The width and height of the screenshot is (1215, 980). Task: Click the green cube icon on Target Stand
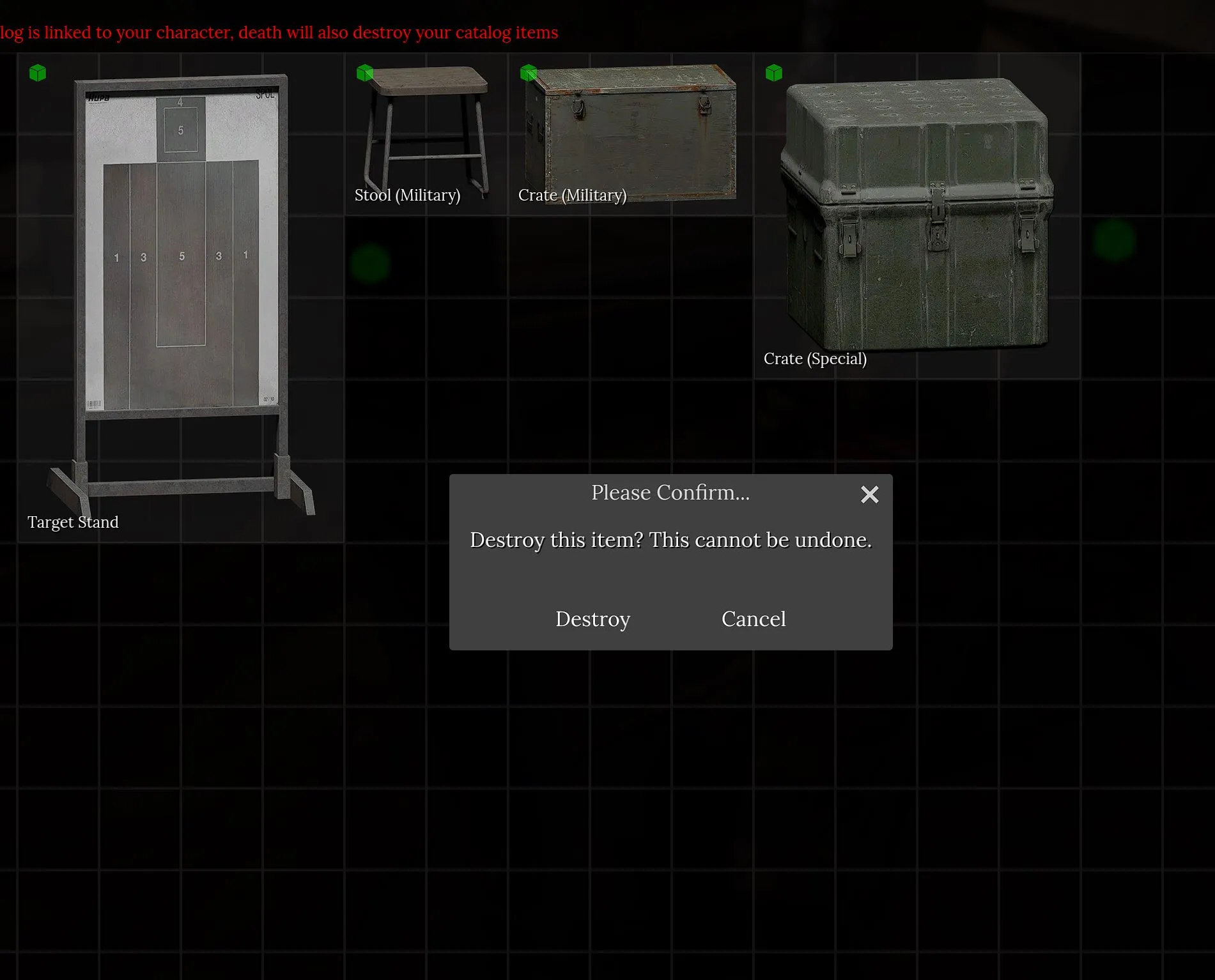click(x=38, y=73)
